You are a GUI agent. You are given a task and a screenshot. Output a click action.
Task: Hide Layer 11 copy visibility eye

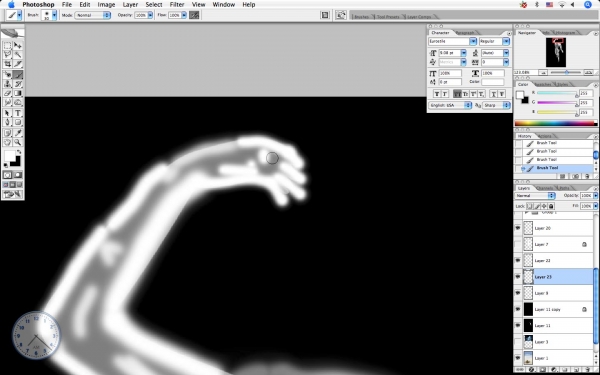coord(518,309)
